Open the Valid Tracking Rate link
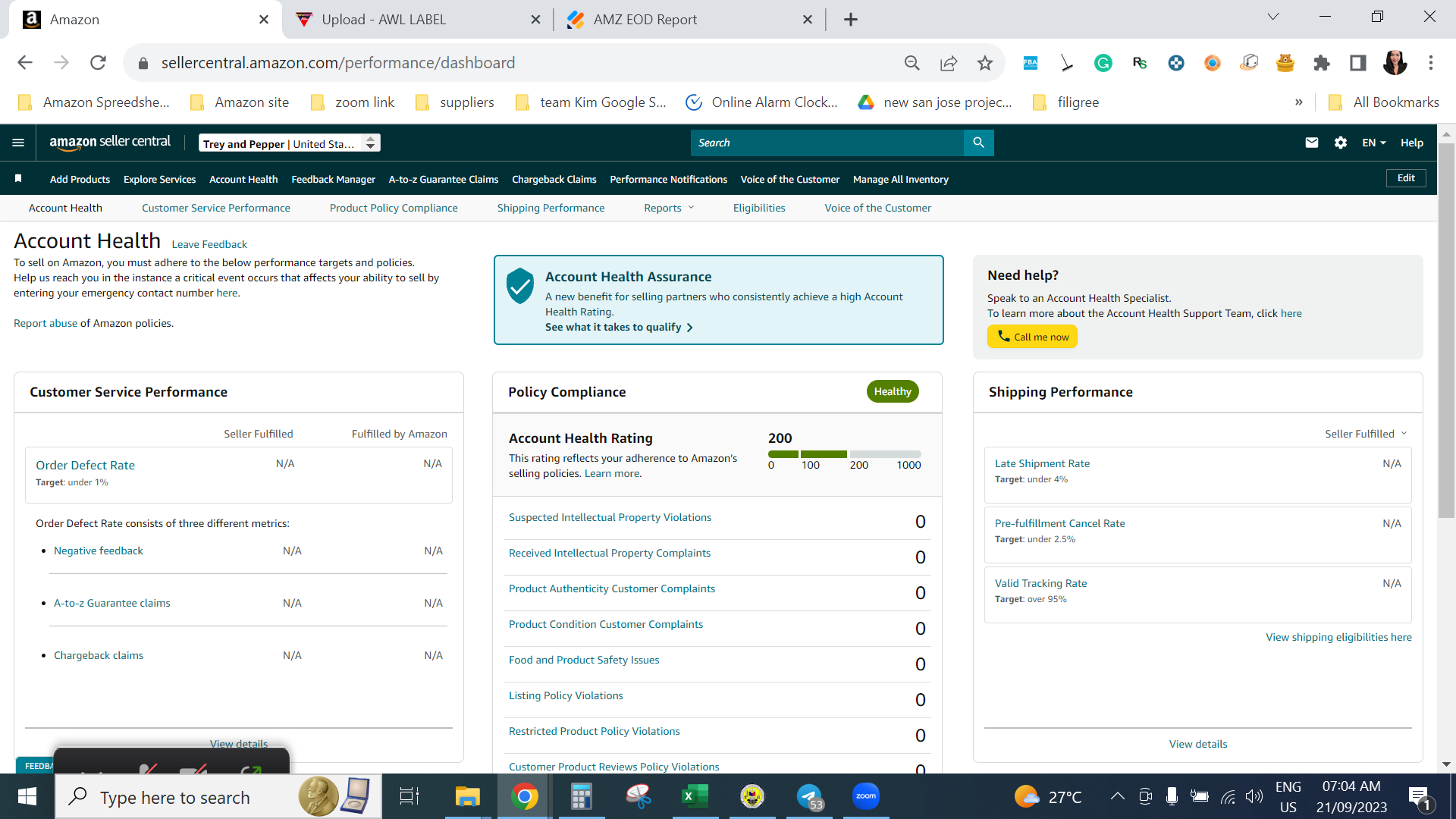Screen dimensions: 1456x819 pyautogui.click(x=1040, y=583)
